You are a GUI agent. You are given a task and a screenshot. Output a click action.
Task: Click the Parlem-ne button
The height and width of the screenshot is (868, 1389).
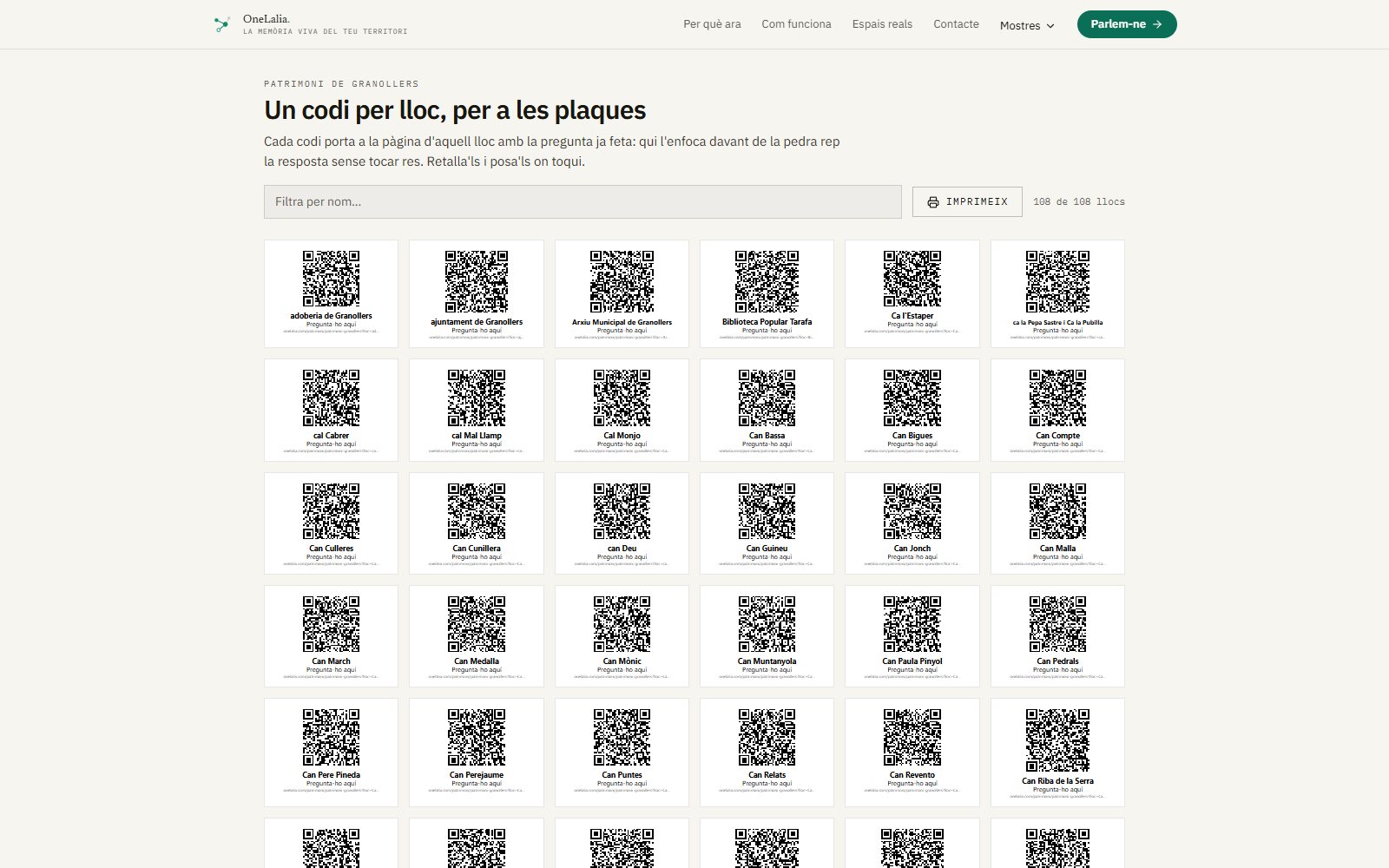[1127, 24]
